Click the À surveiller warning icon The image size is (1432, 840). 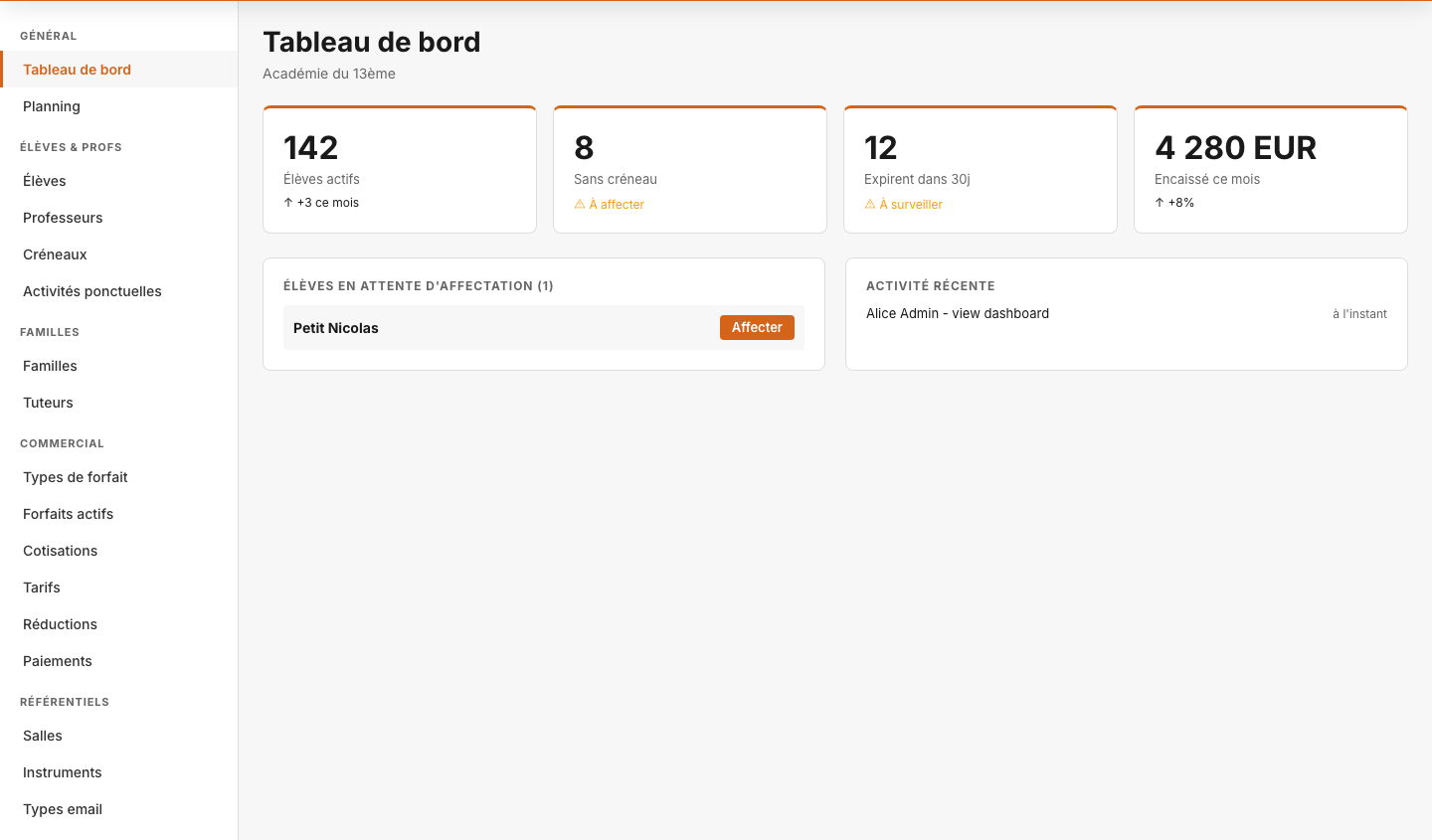click(x=870, y=204)
